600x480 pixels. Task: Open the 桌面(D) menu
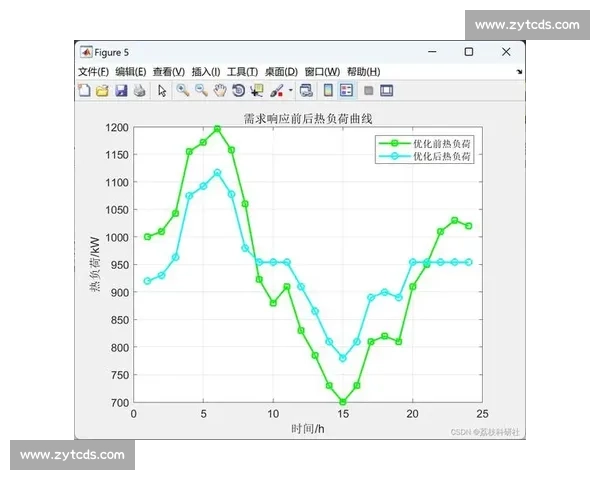[x=281, y=72]
